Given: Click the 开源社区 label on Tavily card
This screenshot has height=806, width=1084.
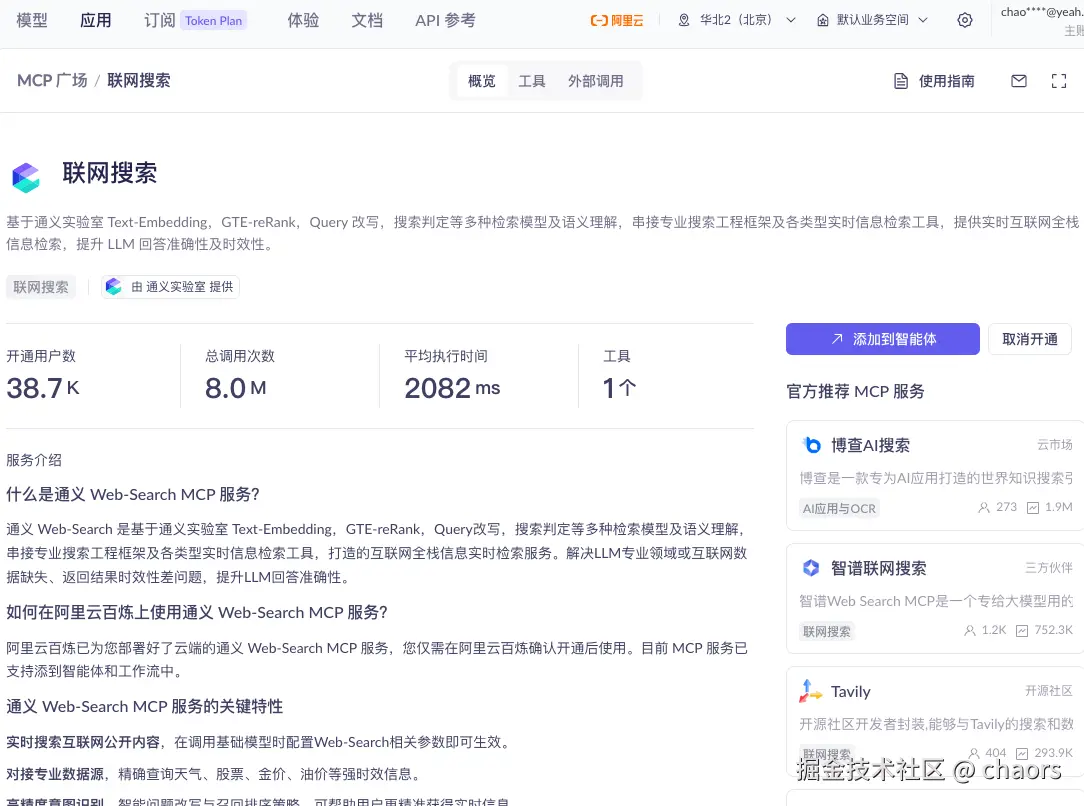Looking at the screenshot, I should pyautogui.click(x=1049, y=691).
